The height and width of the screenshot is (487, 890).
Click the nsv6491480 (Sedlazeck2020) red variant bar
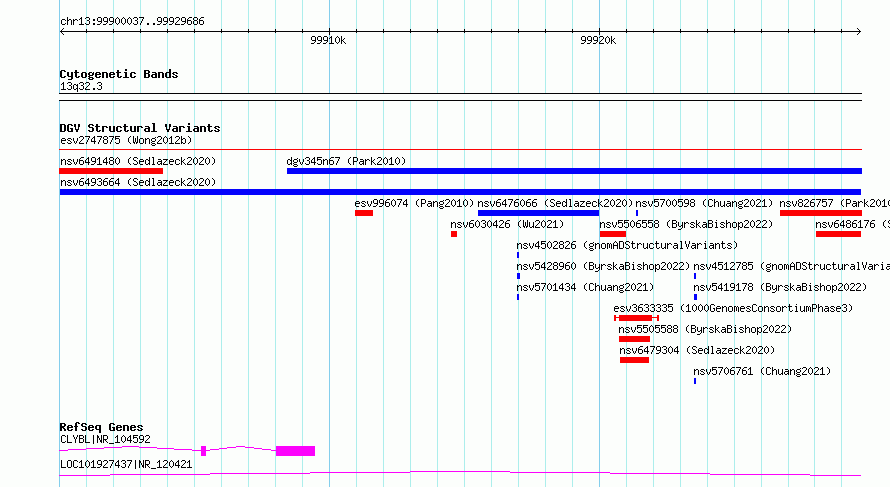111,171
